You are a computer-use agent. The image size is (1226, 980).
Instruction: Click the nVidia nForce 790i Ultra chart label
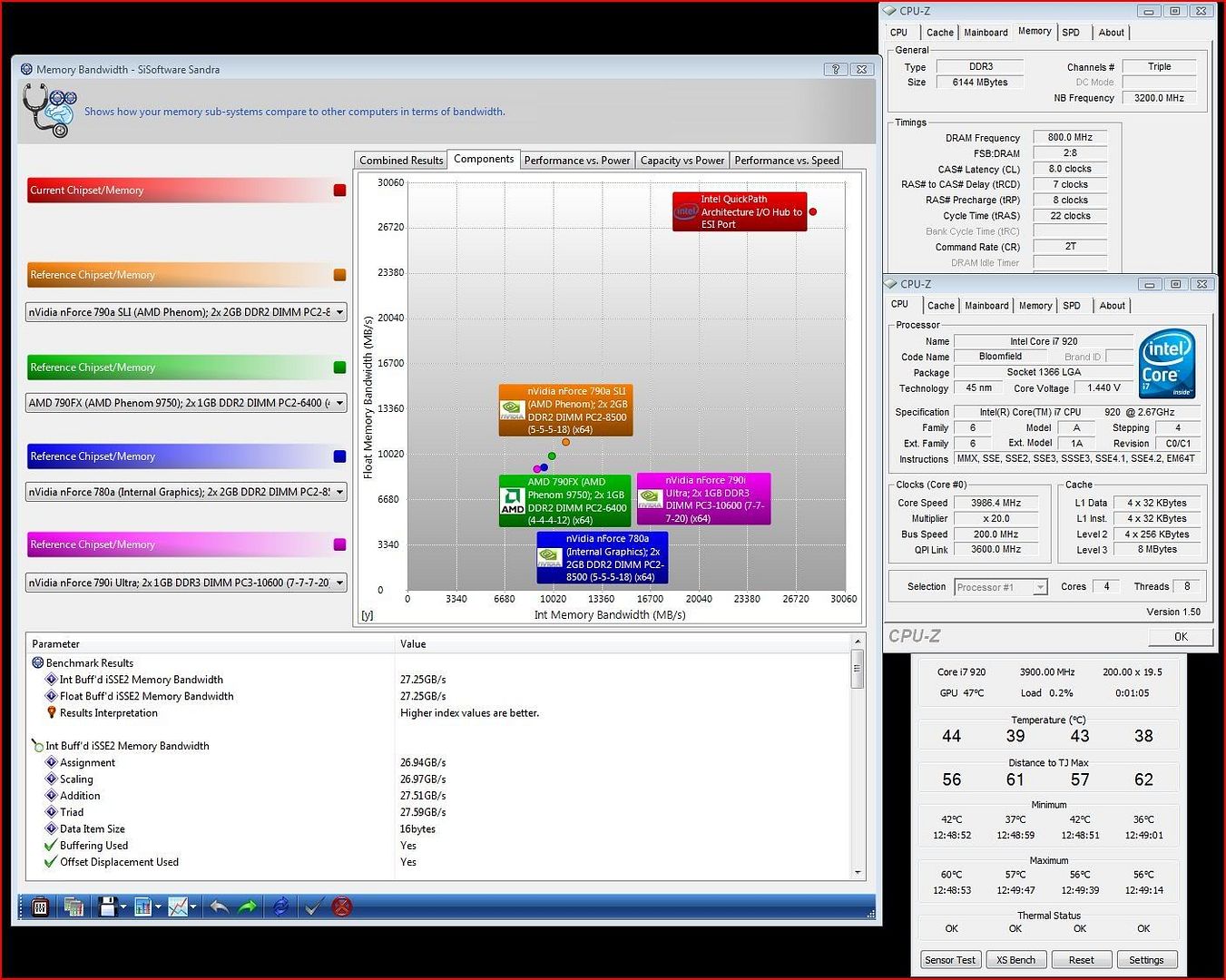704,499
